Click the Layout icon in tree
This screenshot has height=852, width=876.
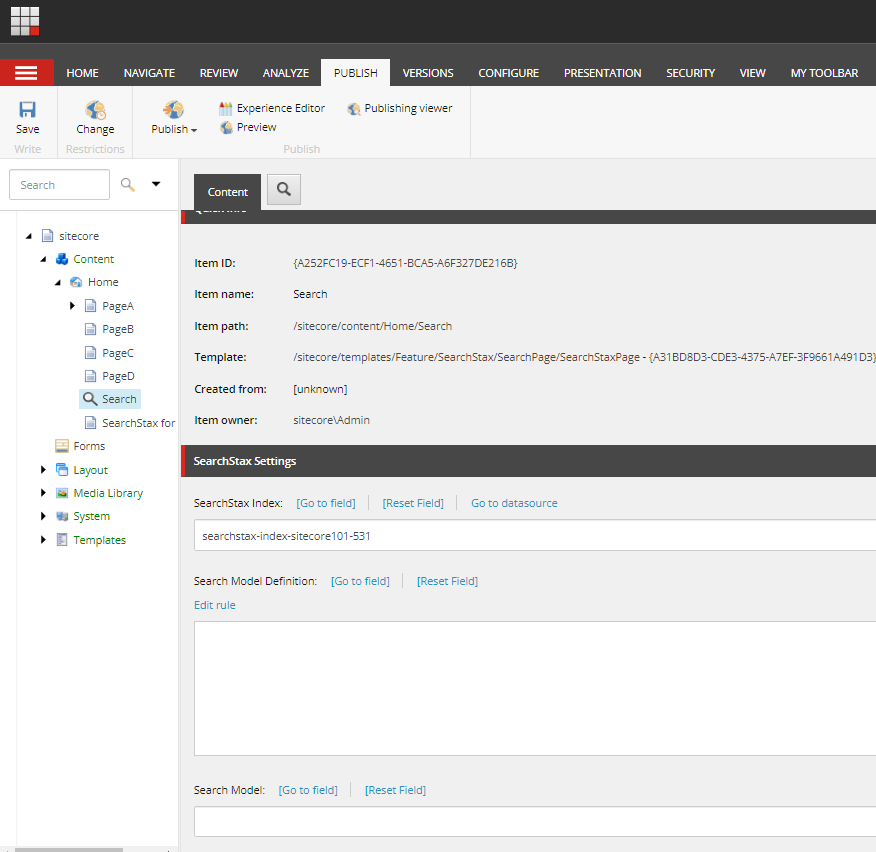[62, 470]
